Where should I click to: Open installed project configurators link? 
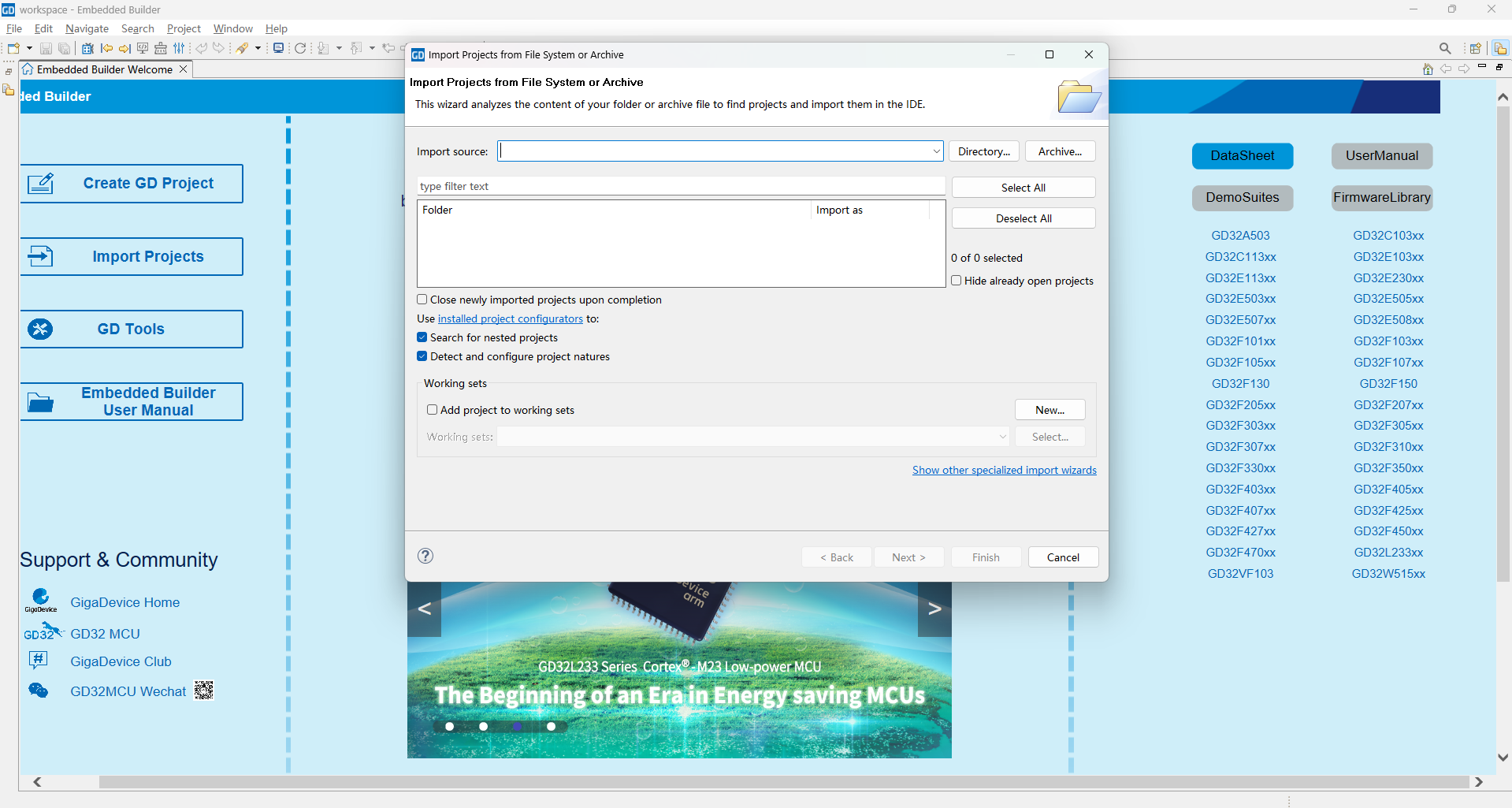510,318
